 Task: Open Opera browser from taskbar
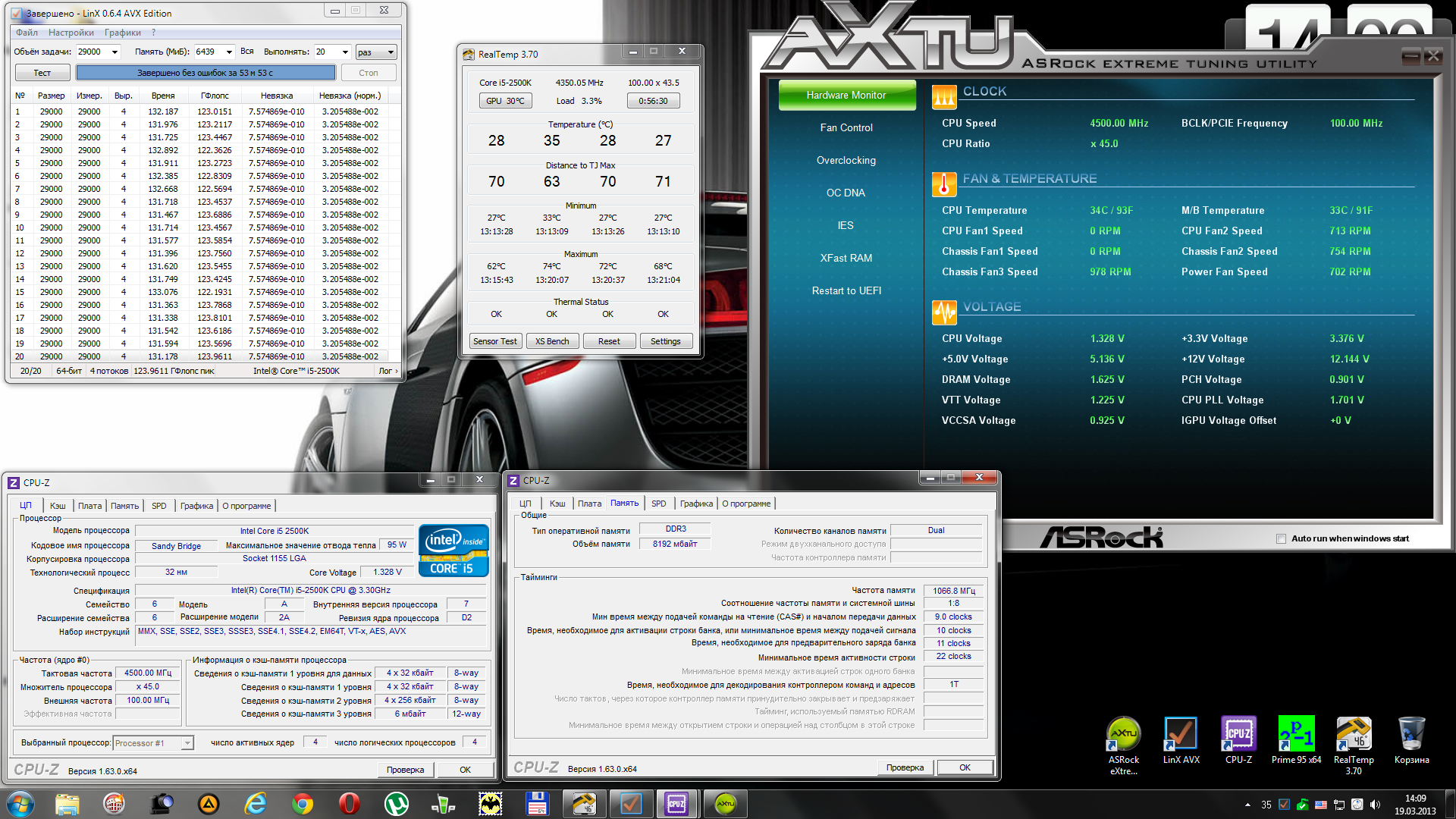pos(349,804)
